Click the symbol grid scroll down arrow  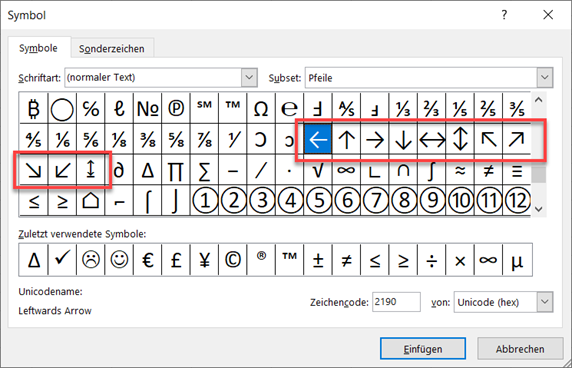538,209
